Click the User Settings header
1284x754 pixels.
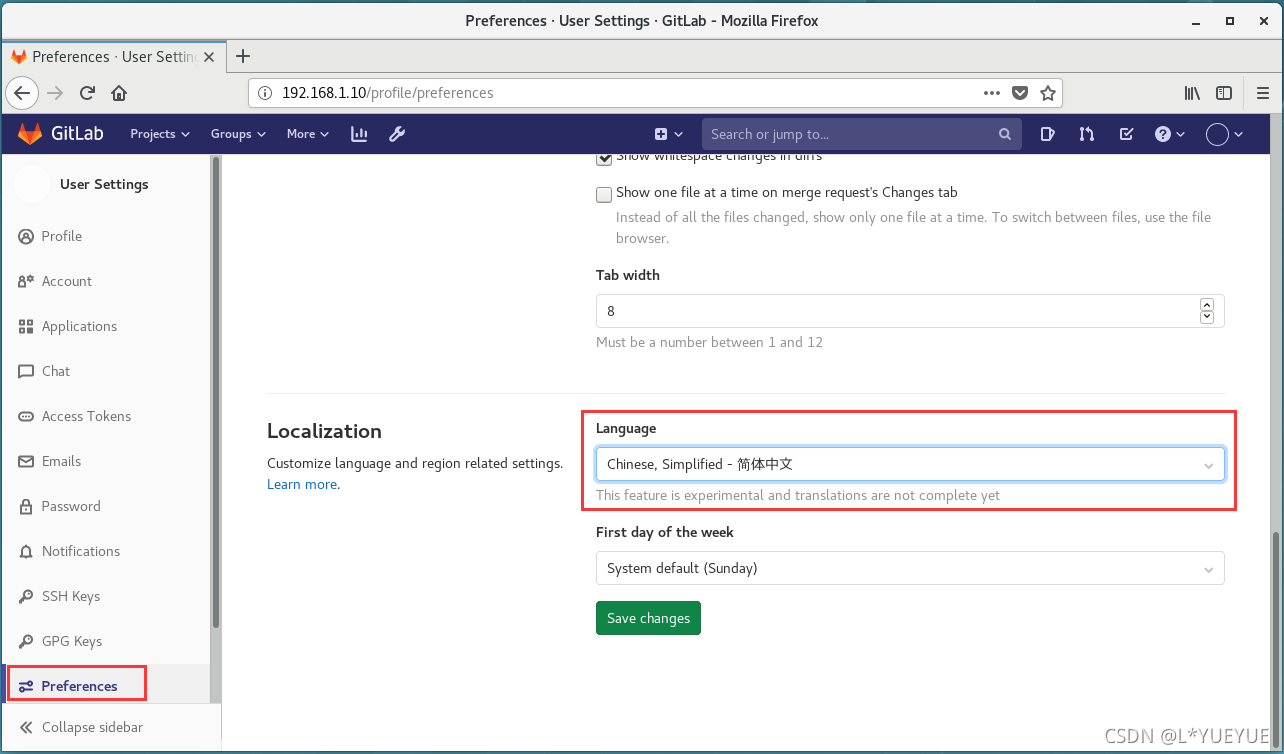click(104, 184)
